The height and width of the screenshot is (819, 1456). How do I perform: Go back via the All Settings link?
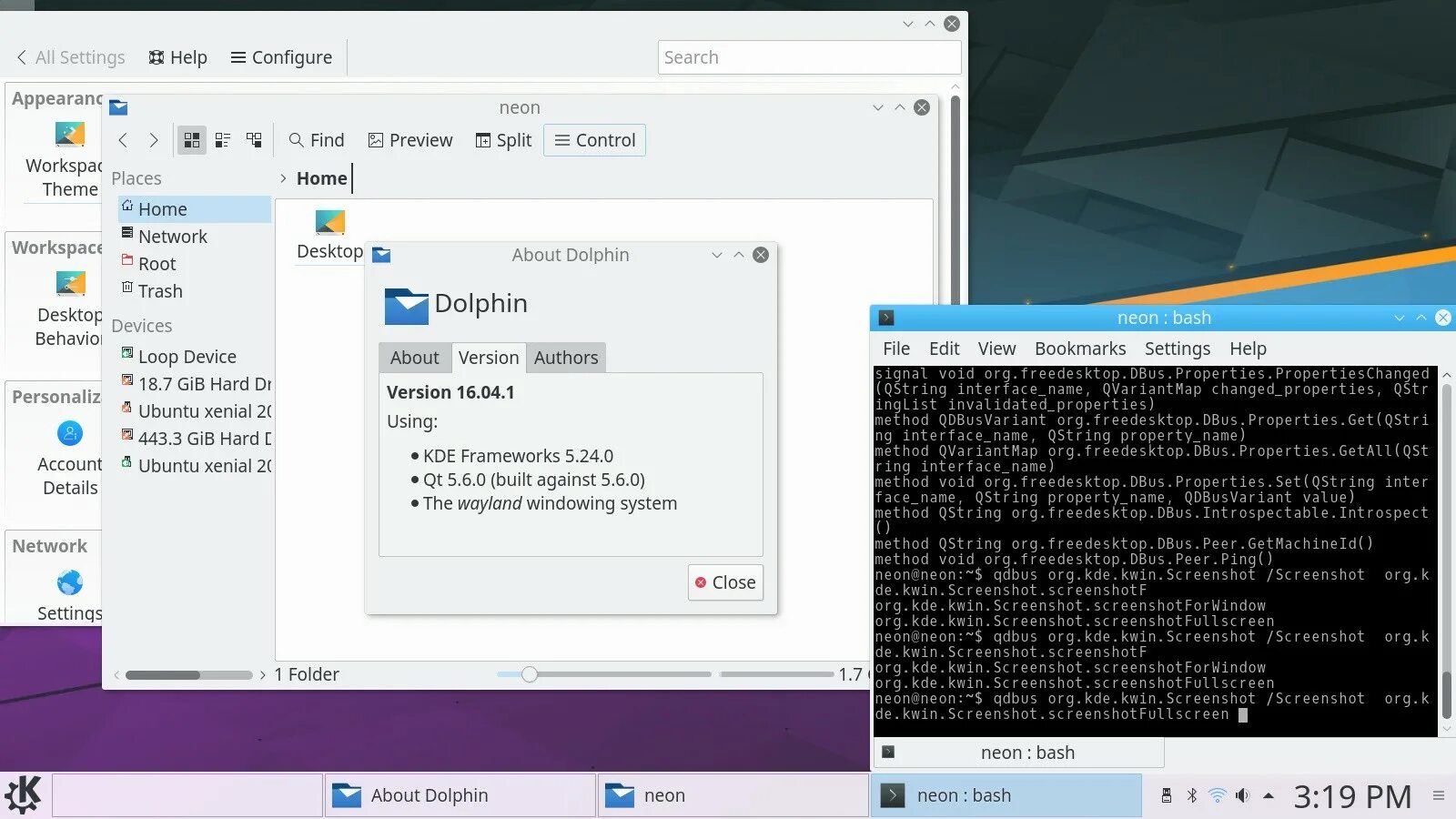69,56
